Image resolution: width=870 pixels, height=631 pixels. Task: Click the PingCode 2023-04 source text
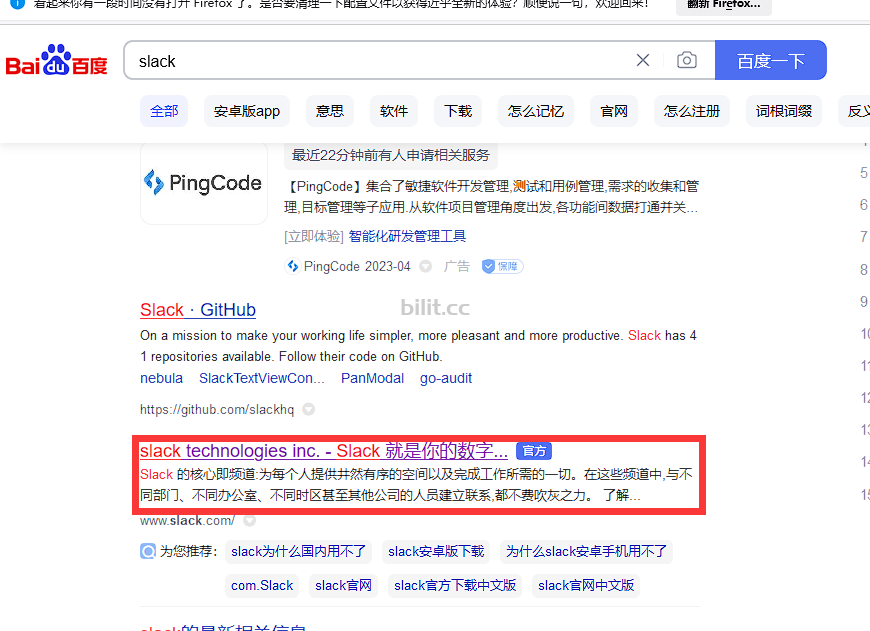pyautogui.click(x=357, y=266)
